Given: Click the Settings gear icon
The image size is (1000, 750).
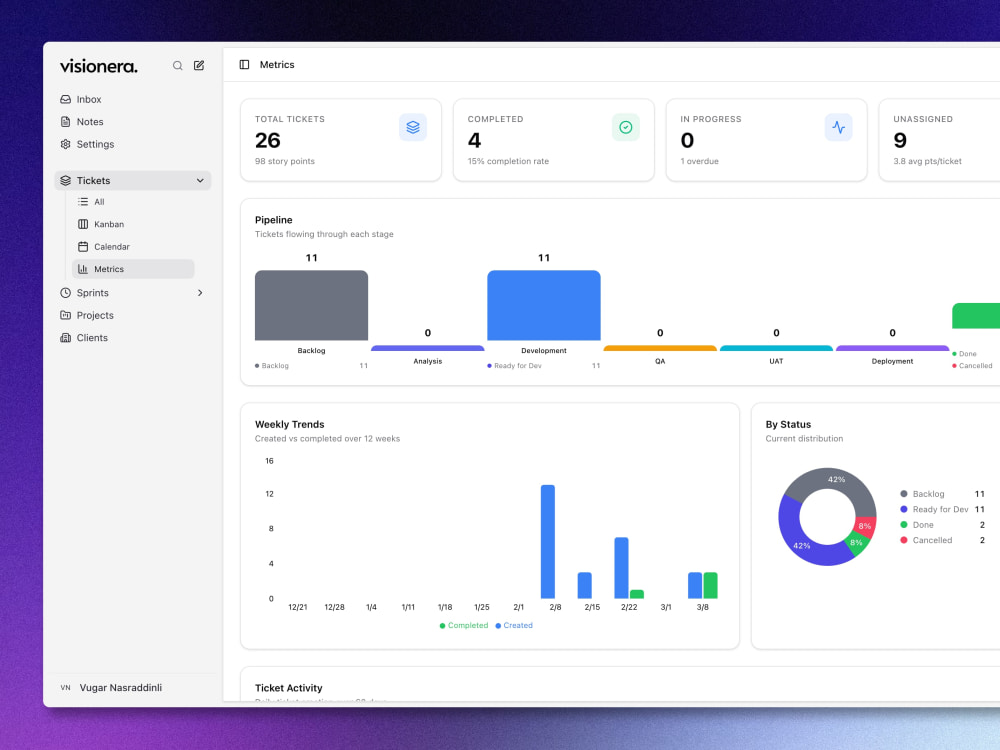Looking at the screenshot, I should 66,144.
